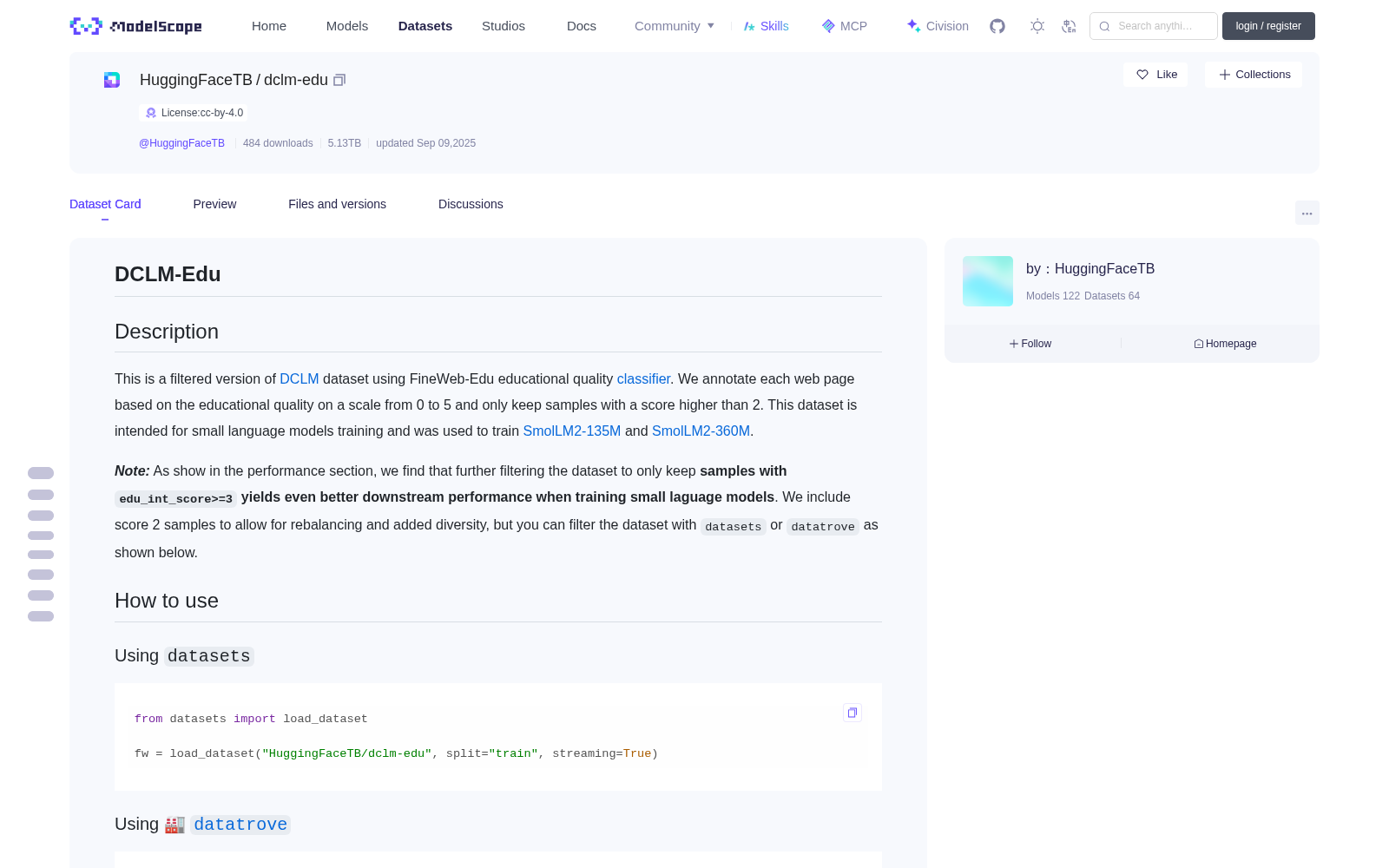Follow the HuggingFaceTB organization
Viewport: 1389px width, 868px height.
tap(1030, 344)
